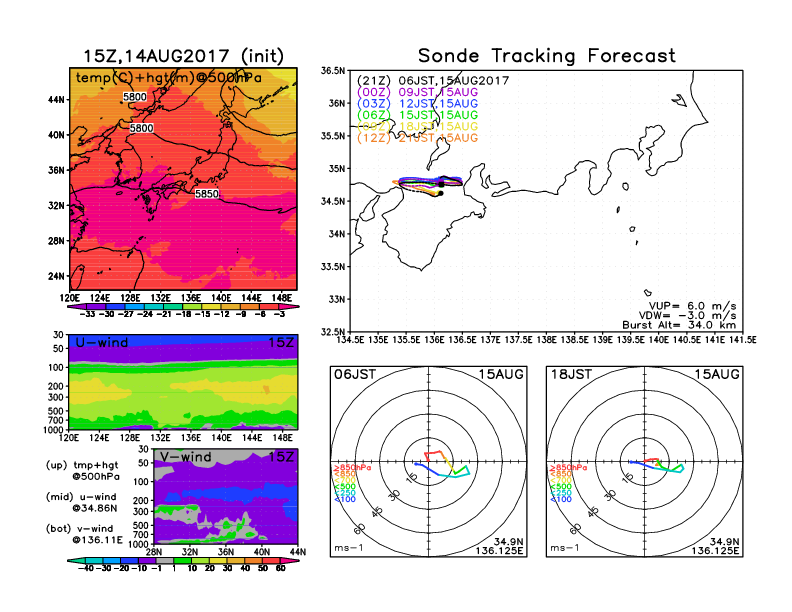
Task: Click the Sonde Tracking Forecast title
Action: pyautogui.click(x=546, y=56)
